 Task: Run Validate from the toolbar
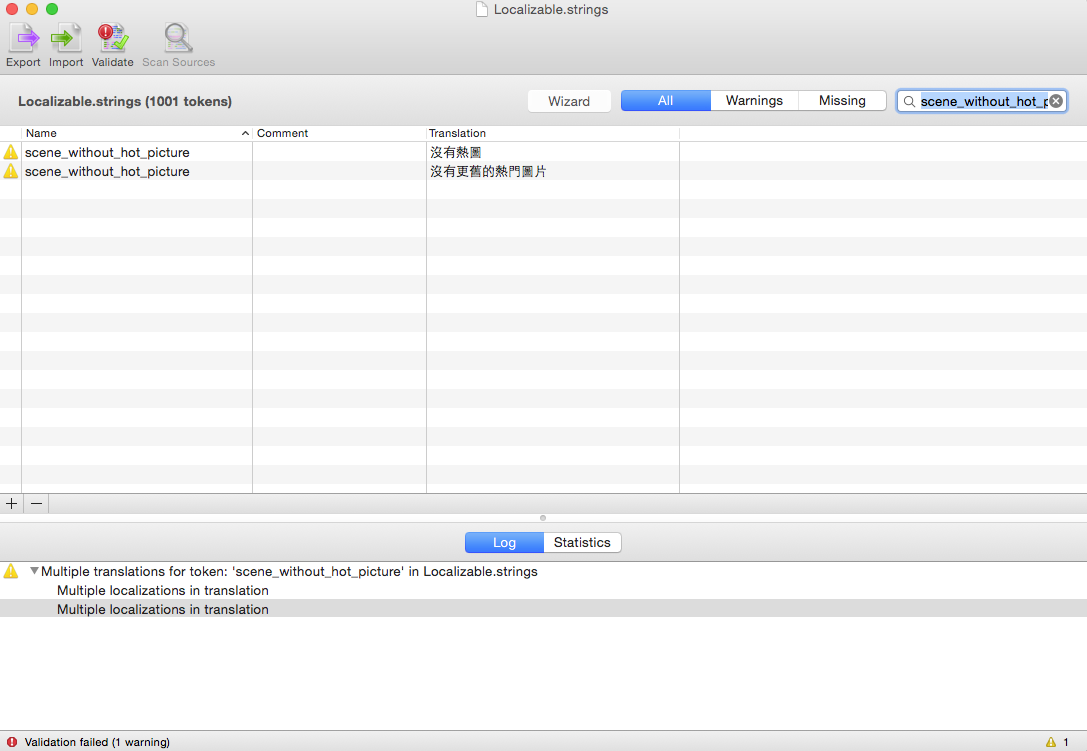[x=112, y=40]
